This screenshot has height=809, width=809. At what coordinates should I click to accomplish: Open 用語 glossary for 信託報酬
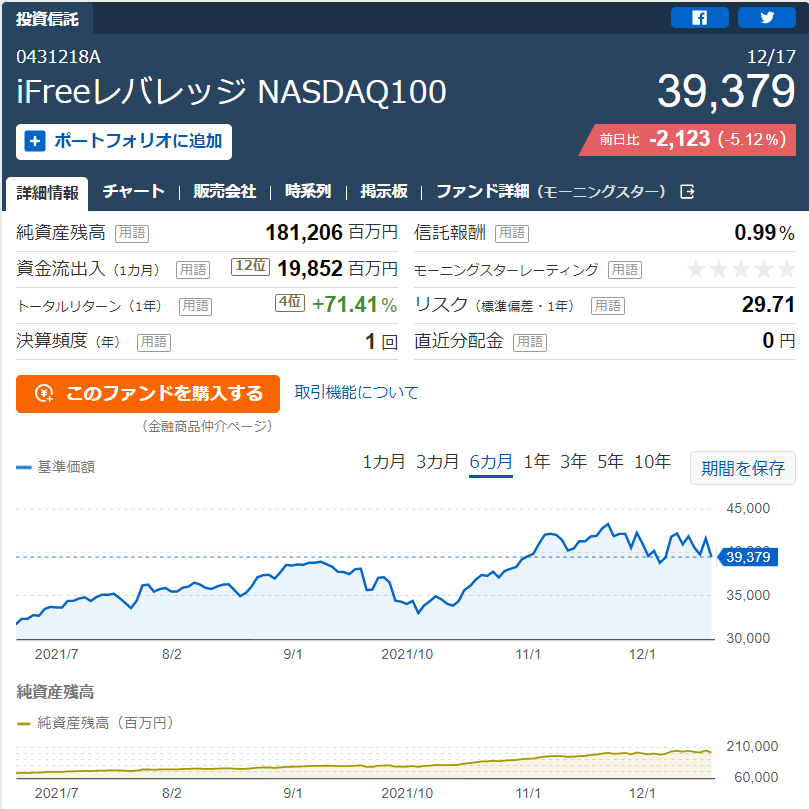tap(512, 233)
